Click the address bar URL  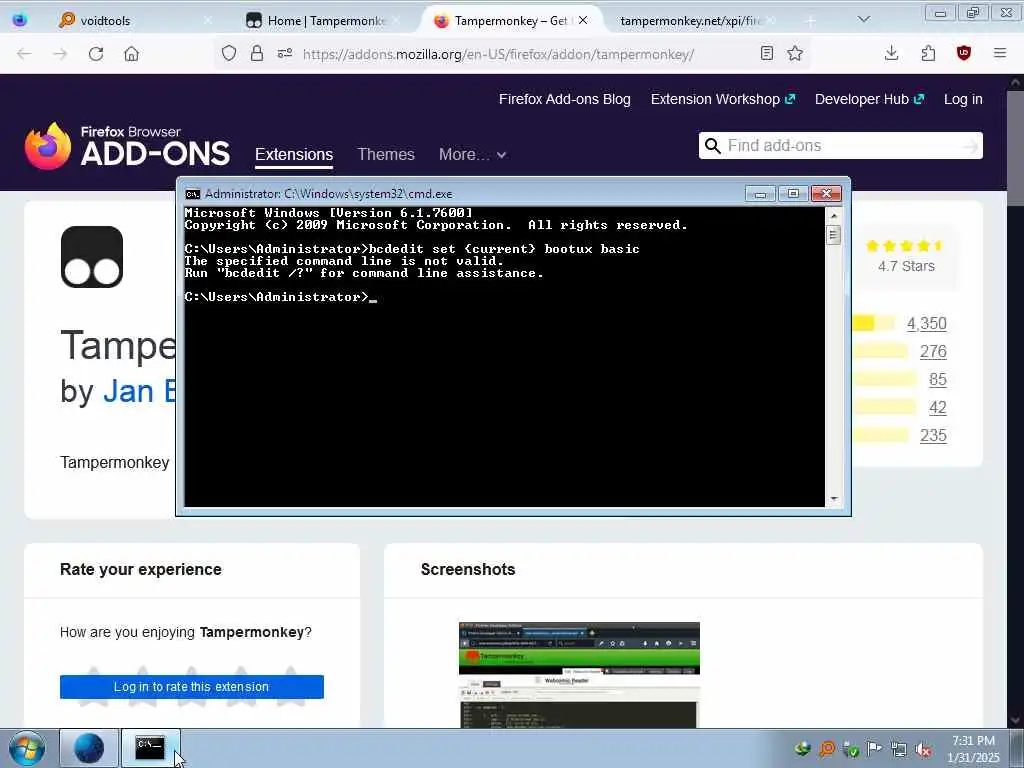(x=498, y=54)
